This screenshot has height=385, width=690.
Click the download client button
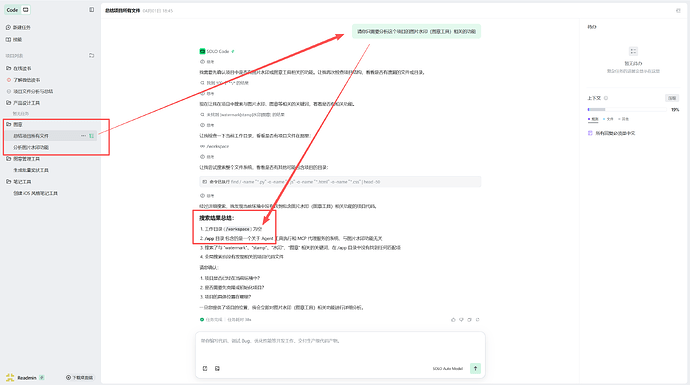[x=80, y=378]
